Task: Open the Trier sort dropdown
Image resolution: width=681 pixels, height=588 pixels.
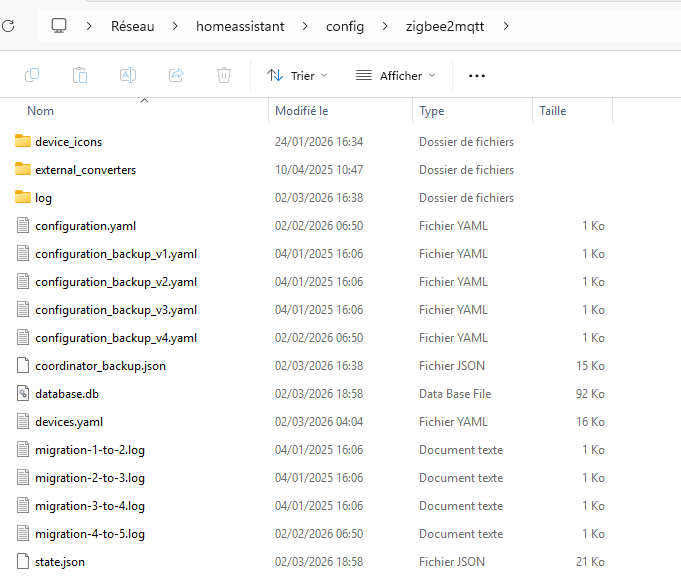Action: 297,75
